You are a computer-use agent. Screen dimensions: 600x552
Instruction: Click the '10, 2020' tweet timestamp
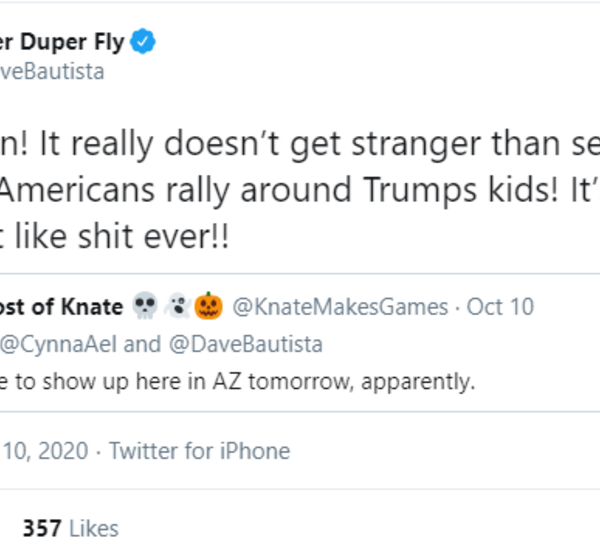click(x=45, y=451)
